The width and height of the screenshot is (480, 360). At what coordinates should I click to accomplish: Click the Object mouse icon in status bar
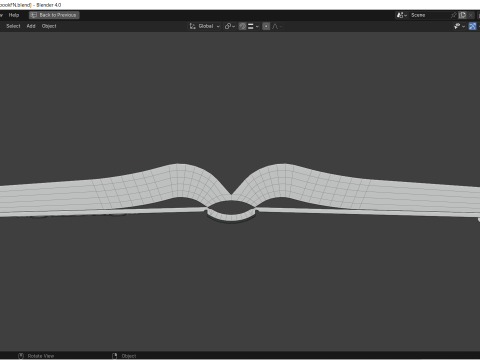(115, 356)
